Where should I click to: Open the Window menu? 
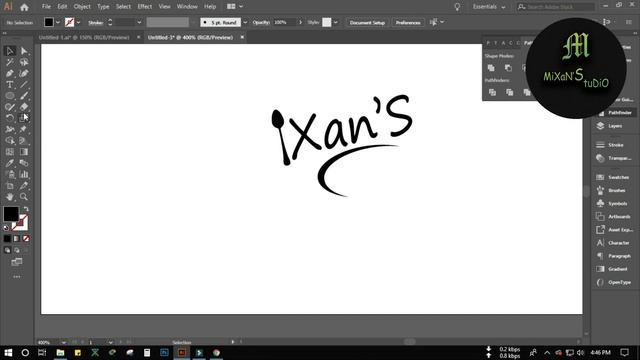(x=187, y=7)
